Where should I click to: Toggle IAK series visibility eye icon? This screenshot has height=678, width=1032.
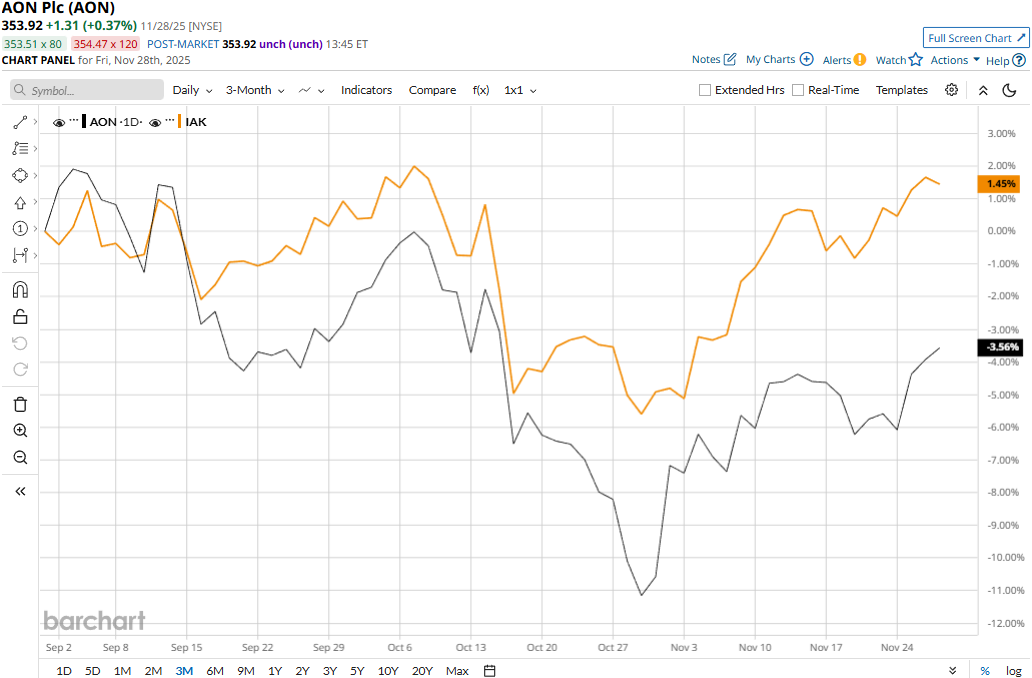(x=155, y=122)
